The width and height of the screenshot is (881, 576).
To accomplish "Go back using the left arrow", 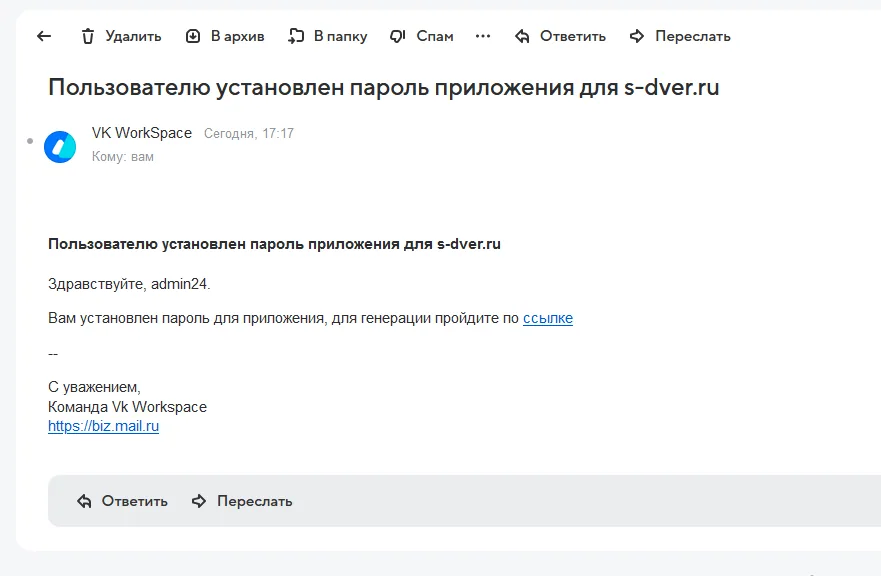I will coord(44,37).
